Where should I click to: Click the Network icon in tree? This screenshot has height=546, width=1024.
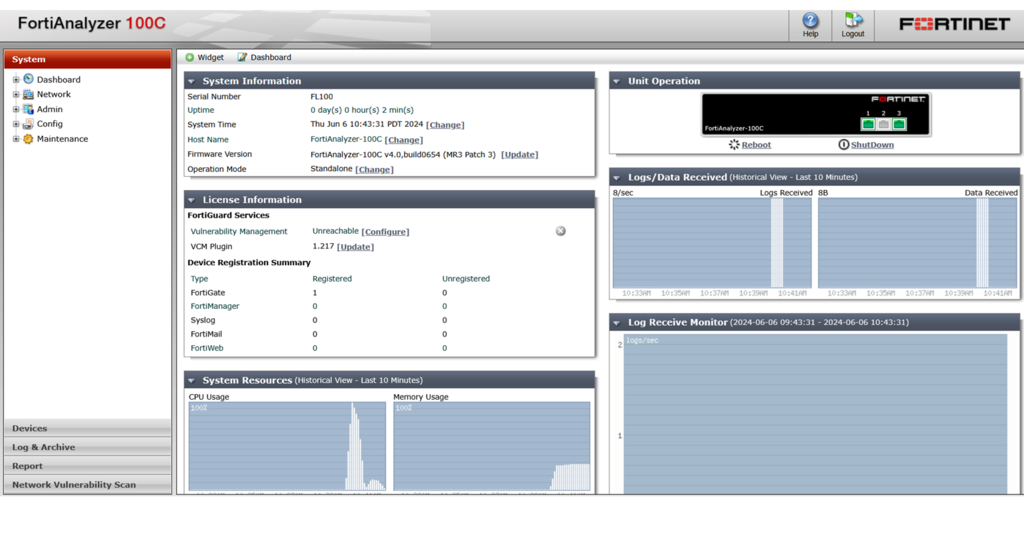pos(28,94)
